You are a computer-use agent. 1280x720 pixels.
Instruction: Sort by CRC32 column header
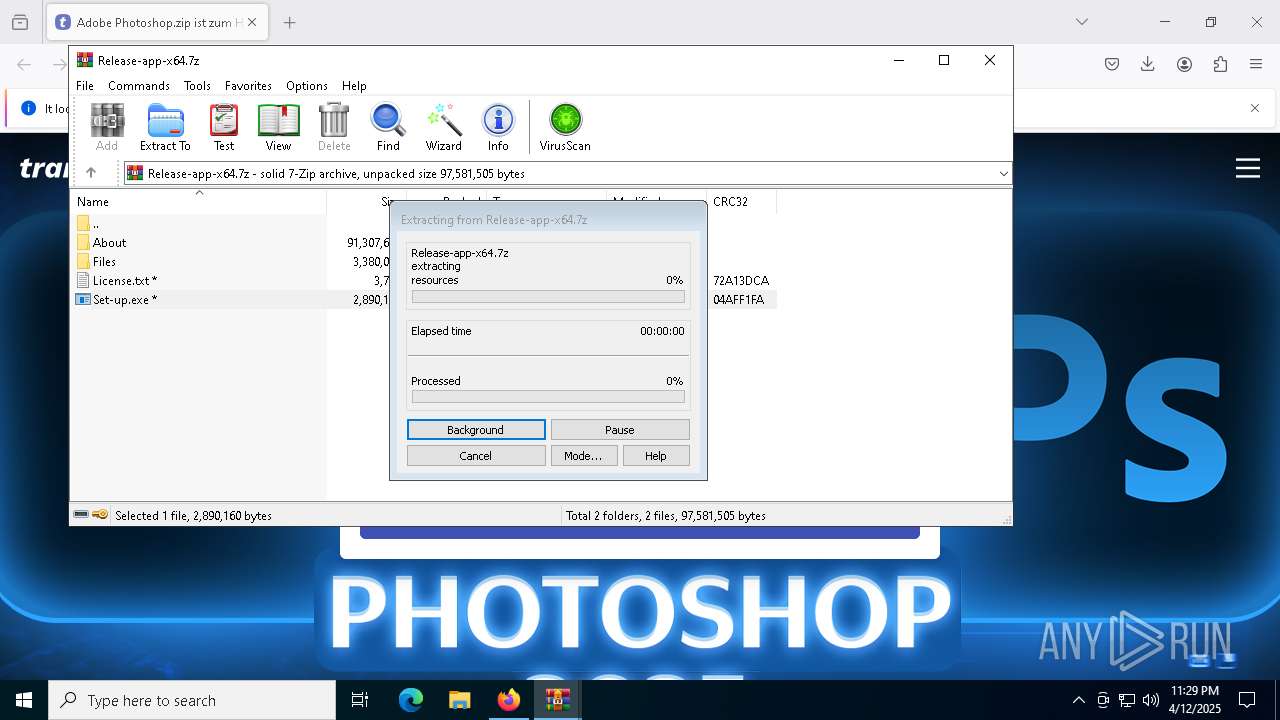pos(741,201)
